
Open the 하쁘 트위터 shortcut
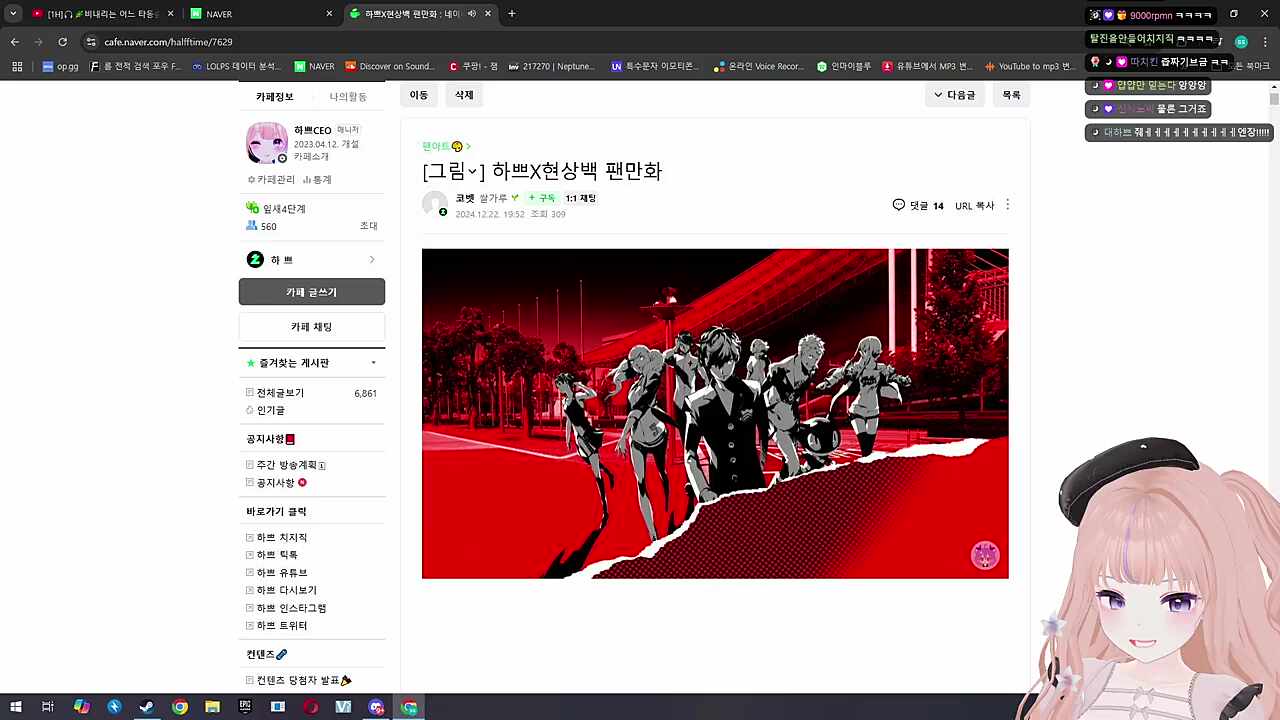282,626
